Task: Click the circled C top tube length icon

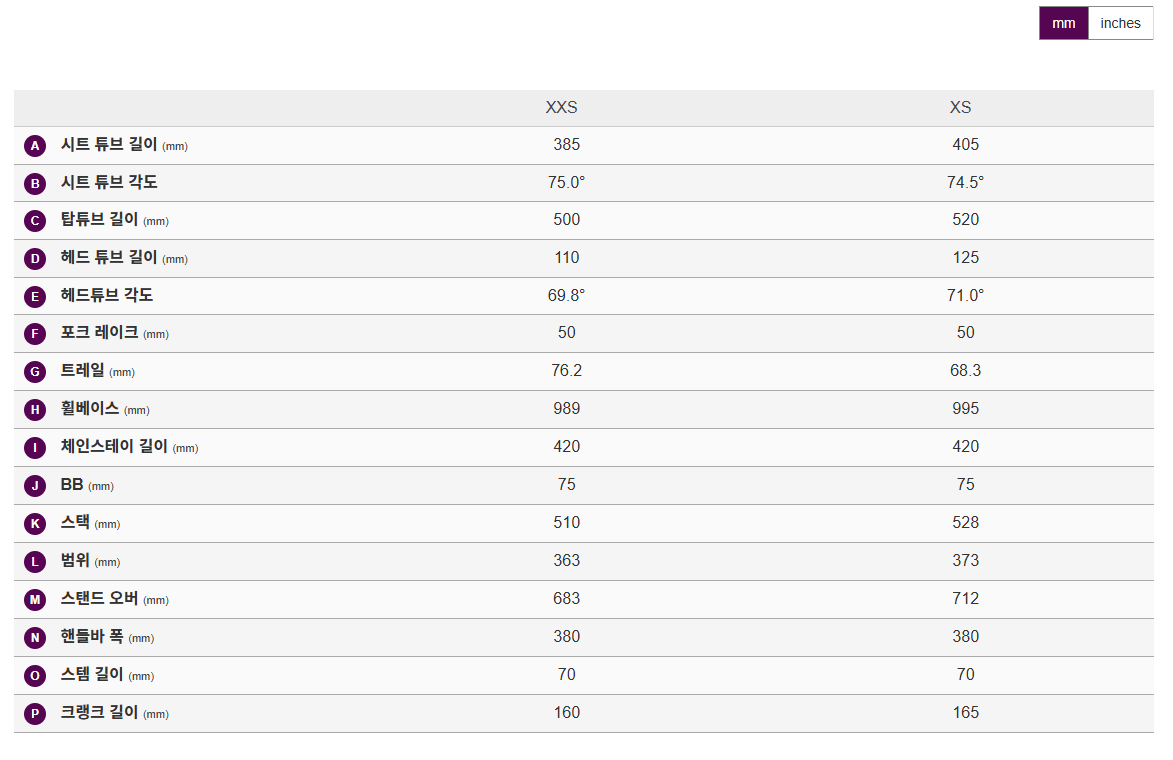Action: 35,221
